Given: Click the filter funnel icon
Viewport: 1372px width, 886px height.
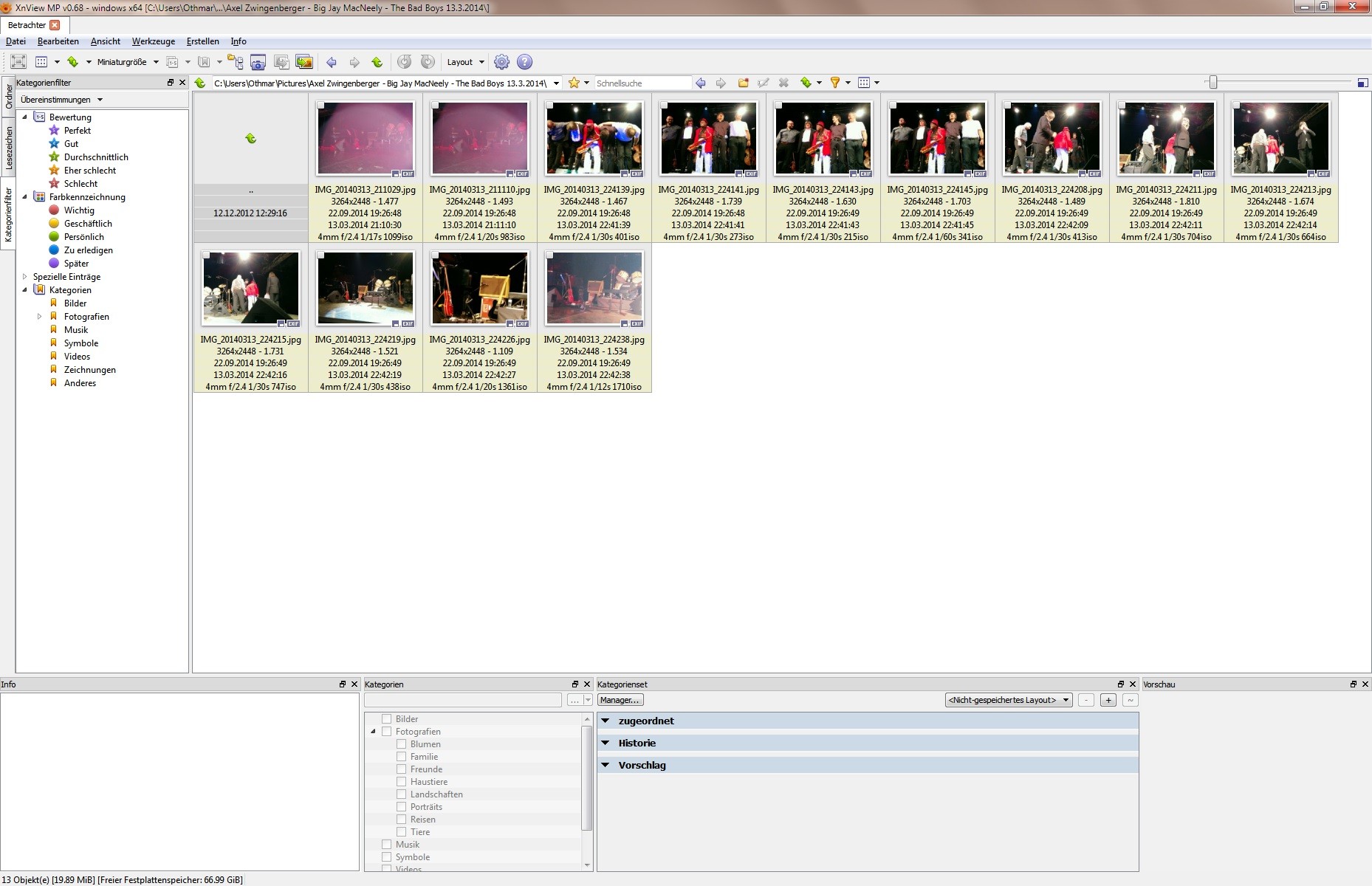Looking at the screenshot, I should coord(835,83).
